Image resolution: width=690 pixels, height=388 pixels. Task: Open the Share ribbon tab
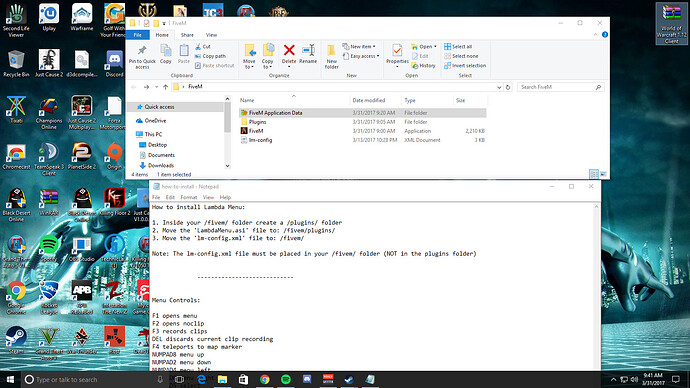pyautogui.click(x=187, y=35)
